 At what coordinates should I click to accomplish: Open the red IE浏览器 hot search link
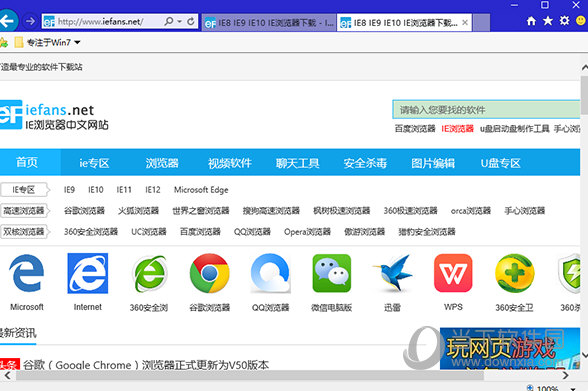point(457,129)
